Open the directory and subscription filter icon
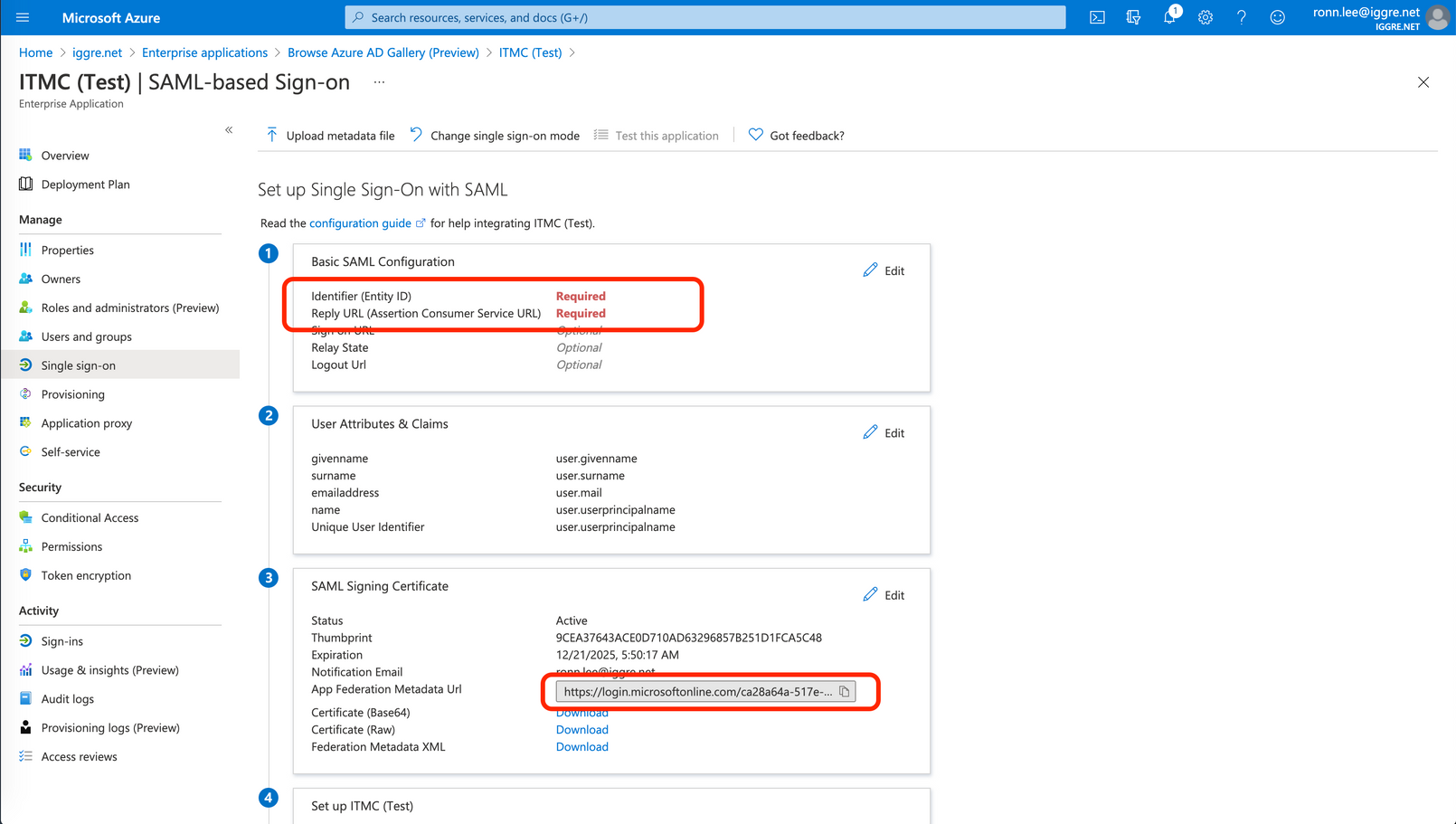The width and height of the screenshot is (1456, 824). 1133,17
